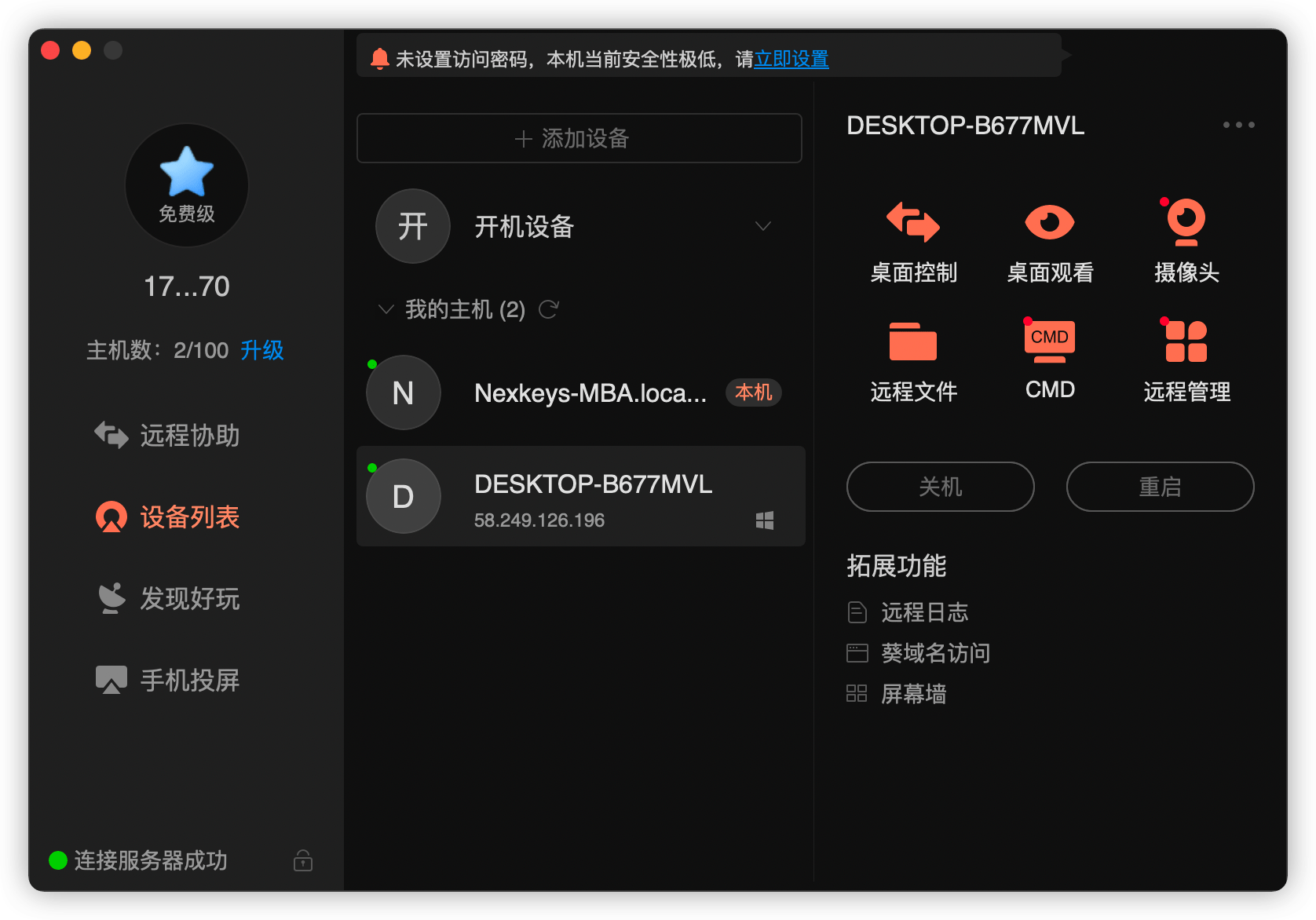The width and height of the screenshot is (1316, 920).
Task: Expand the 开机设备 dropdown chevron
Action: 763,226
